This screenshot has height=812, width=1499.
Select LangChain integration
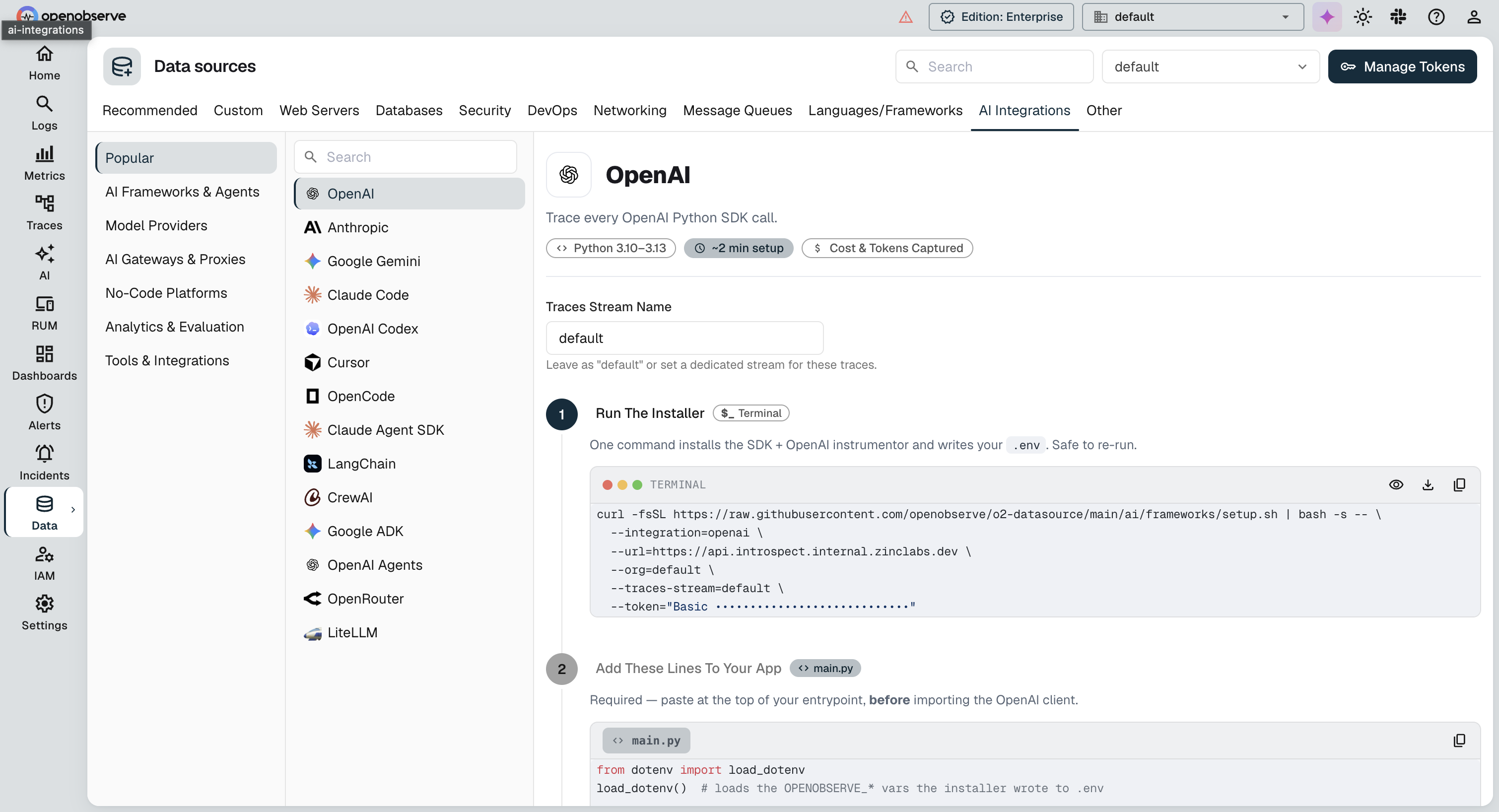[409, 464]
